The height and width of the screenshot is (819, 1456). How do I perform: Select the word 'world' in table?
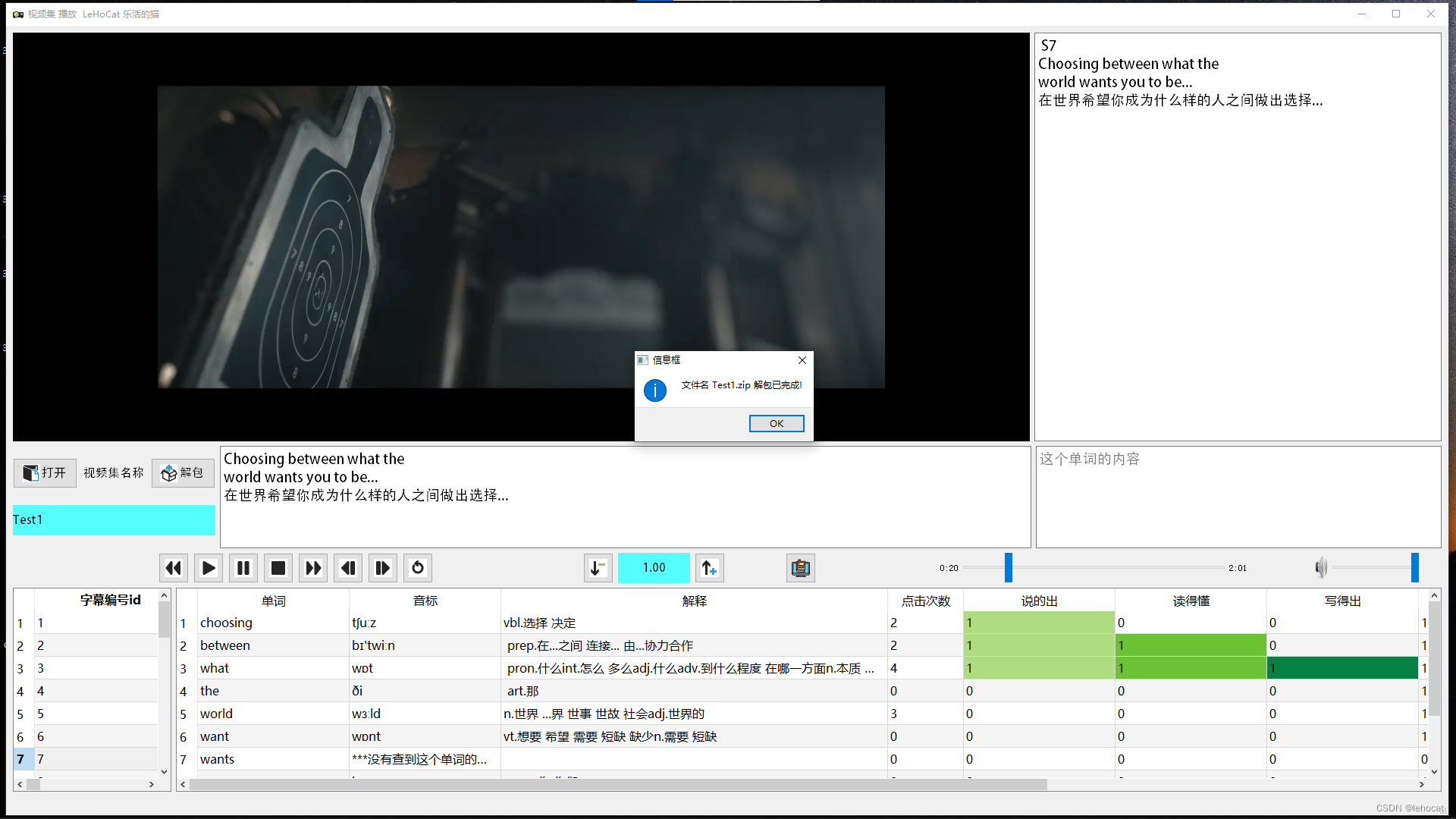click(x=217, y=714)
